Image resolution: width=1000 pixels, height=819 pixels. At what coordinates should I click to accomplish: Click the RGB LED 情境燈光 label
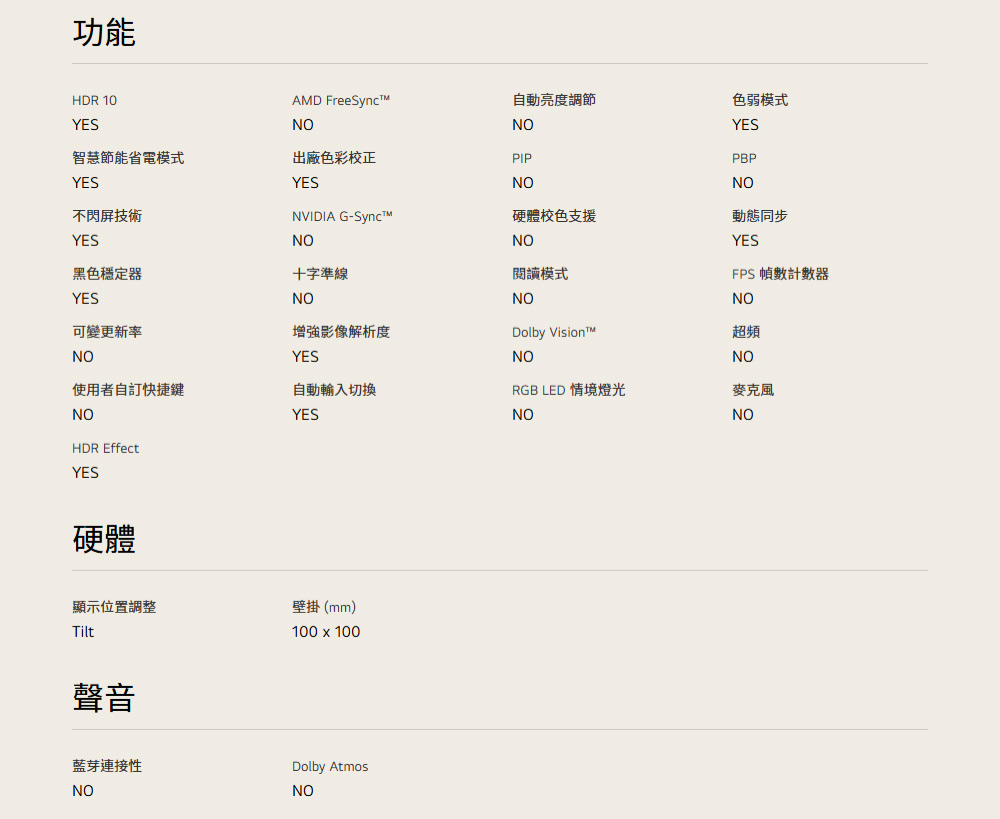pyautogui.click(x=568, y=390)
